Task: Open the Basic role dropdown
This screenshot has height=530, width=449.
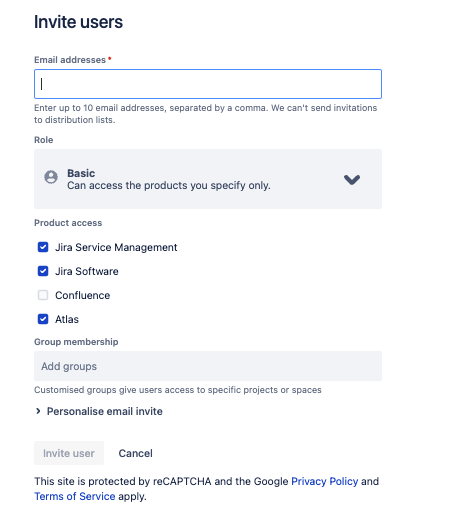Action: click(208, 179)
